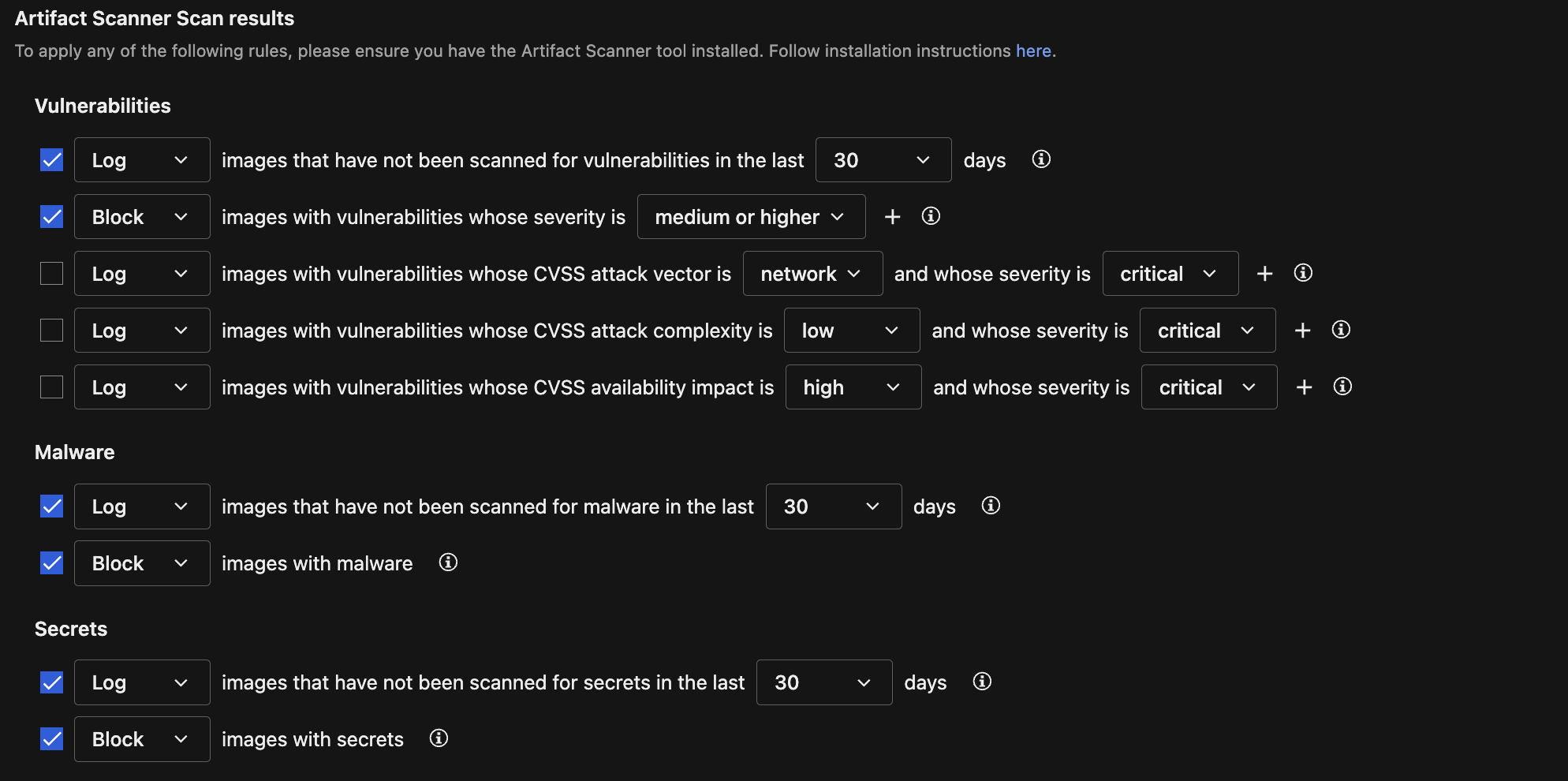The height and width of the screenshot is (781, 1568).
Task: Uncheck unscanned malware rule checkbox
Action: point(51,506)
